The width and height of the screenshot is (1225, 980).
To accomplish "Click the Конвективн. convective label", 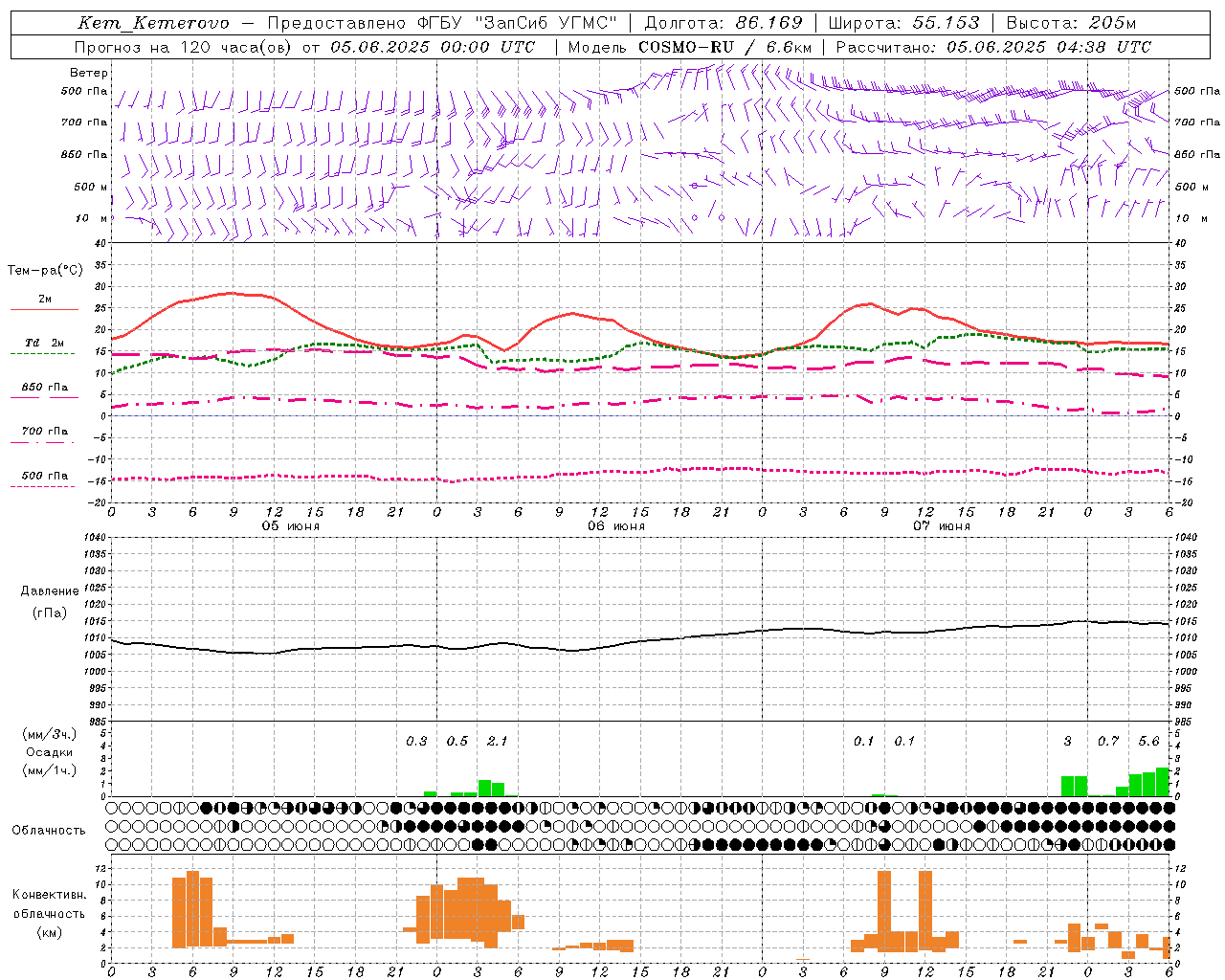I will point(50,895).
